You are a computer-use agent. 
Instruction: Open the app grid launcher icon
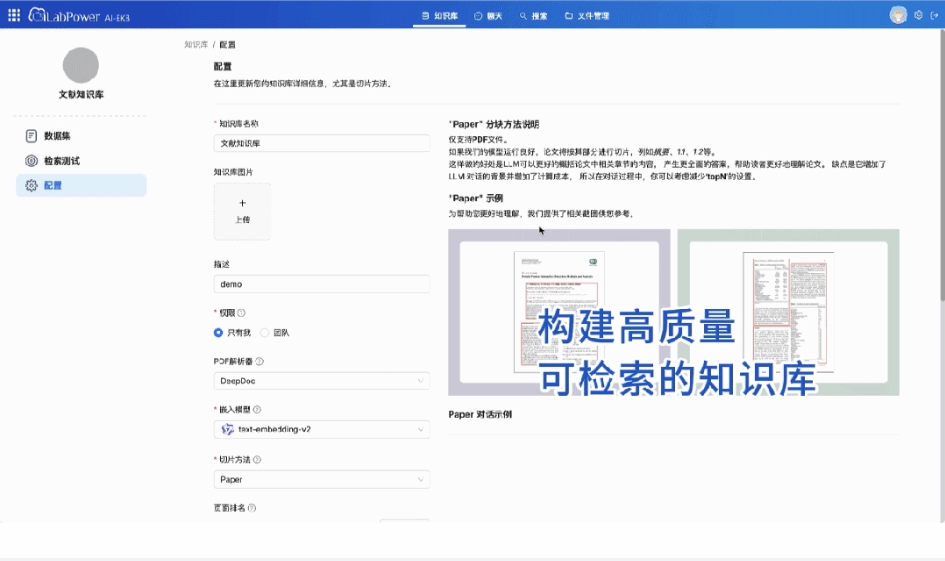coord(14,16)
